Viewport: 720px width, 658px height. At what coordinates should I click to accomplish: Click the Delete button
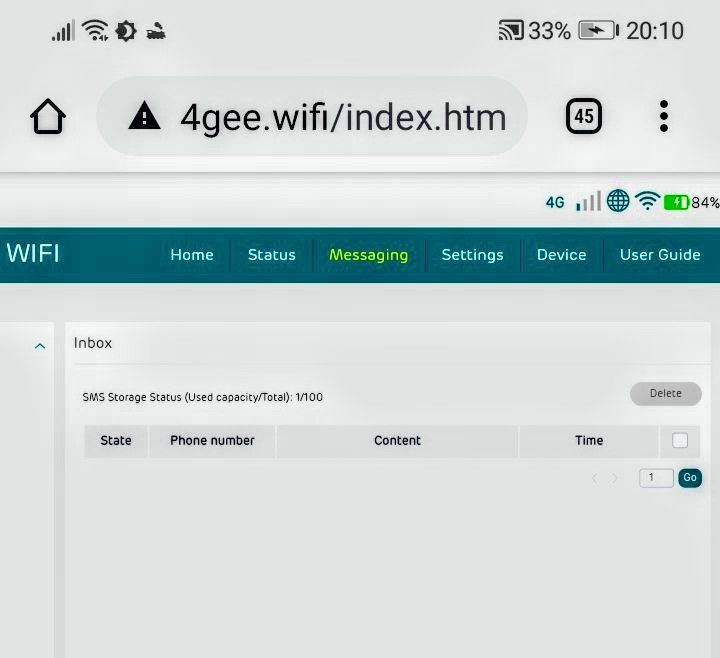[666, 394]
